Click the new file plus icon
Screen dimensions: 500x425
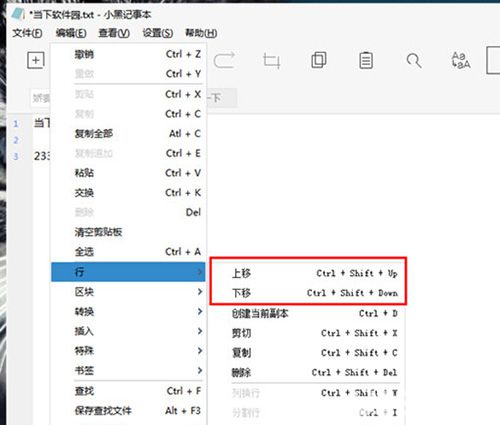[x=36, y=60]
